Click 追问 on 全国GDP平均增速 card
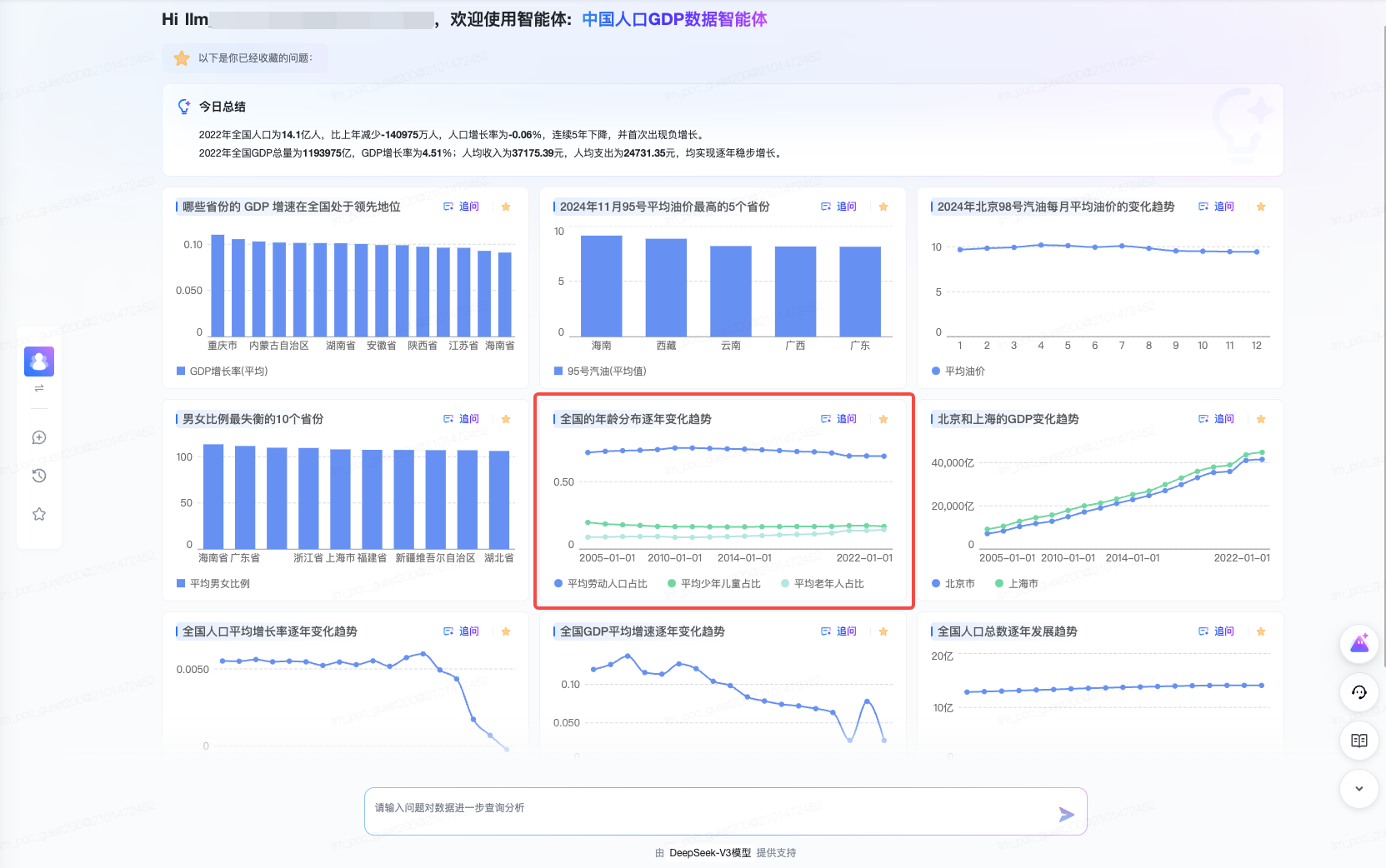Image resolution: width=1386 pixels, height=868 pixels. [x=839, y=631]
